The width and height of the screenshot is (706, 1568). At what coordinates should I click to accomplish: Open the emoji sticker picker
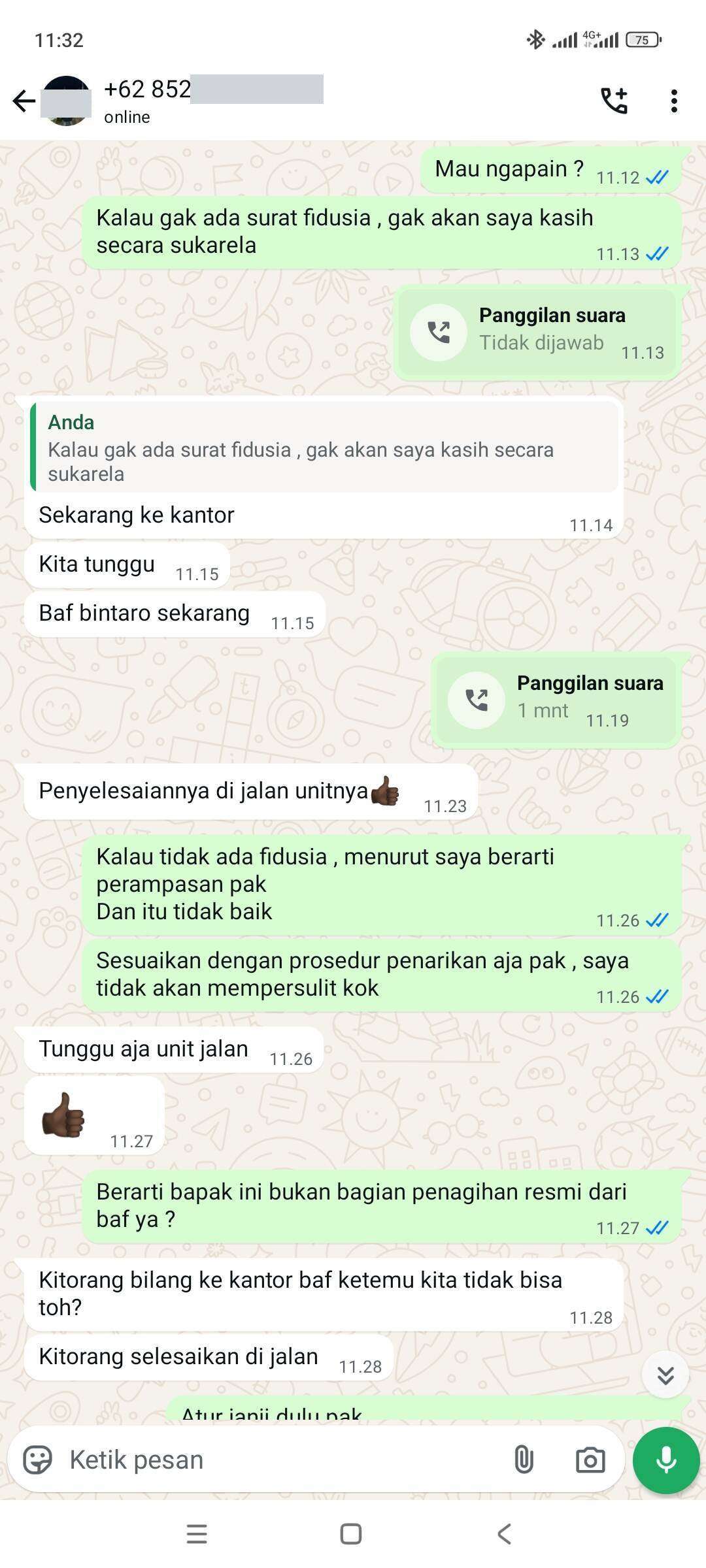(x=37, y=1460)
